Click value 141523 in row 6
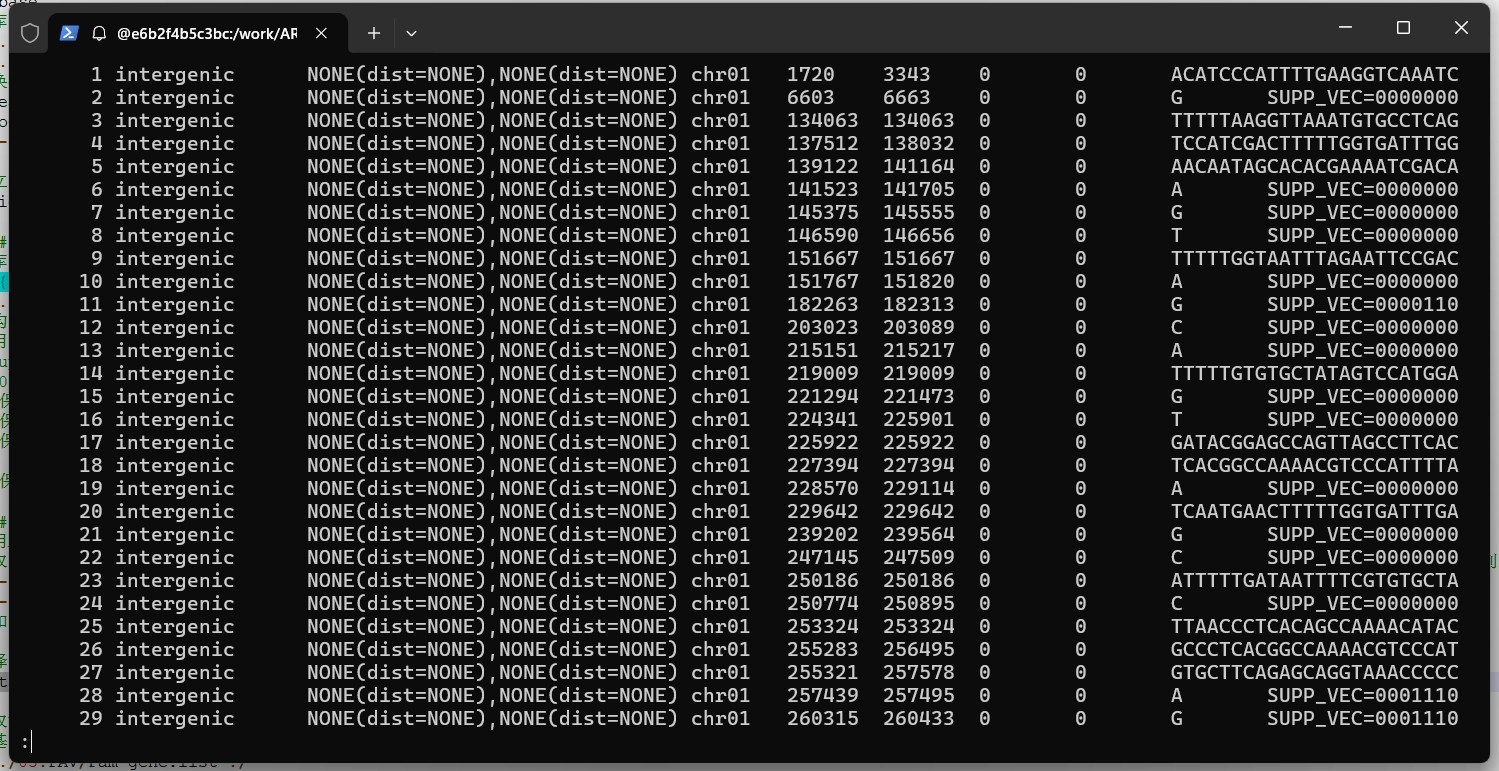This screenshot has width=1499, height=771. tap(822, 190)
